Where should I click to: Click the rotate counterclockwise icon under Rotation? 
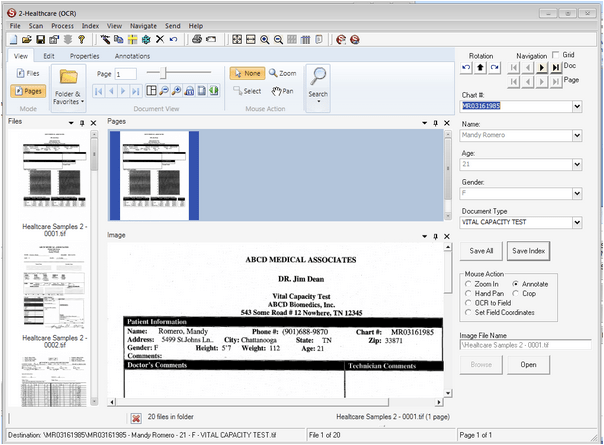pos(466,68)
